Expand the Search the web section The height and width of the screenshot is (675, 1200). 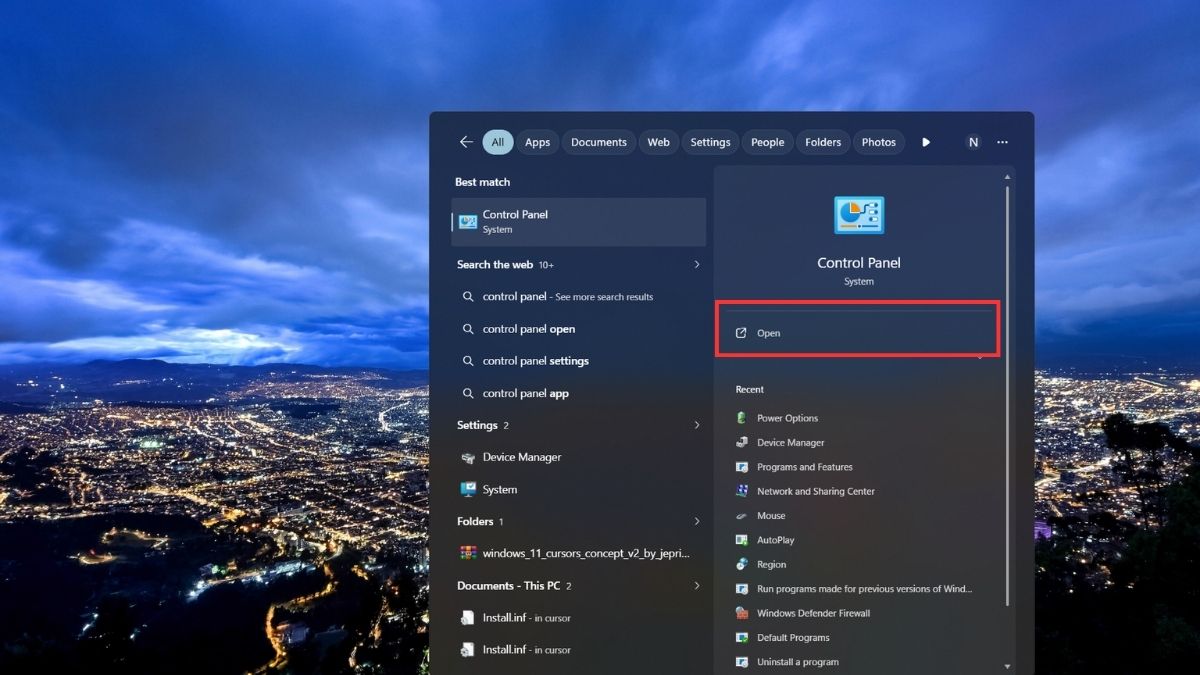[697, 265]
